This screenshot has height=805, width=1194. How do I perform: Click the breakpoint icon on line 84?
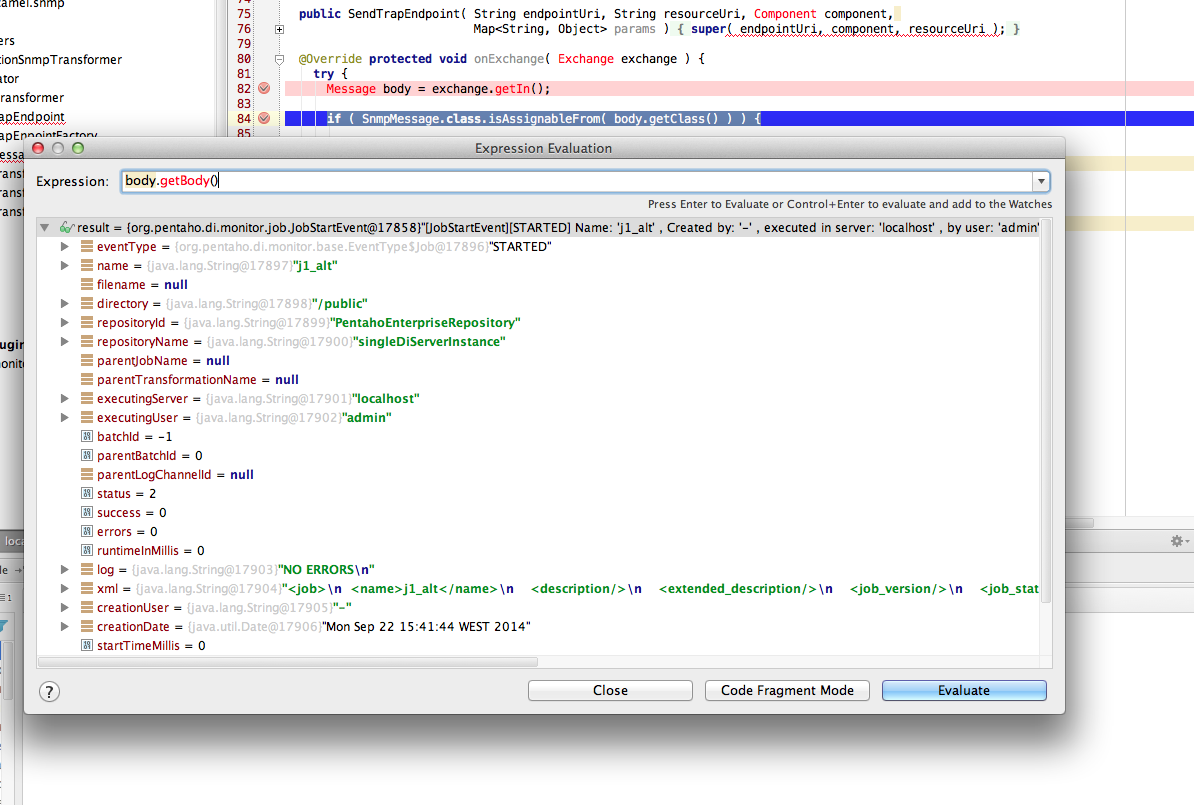(264, 118)
